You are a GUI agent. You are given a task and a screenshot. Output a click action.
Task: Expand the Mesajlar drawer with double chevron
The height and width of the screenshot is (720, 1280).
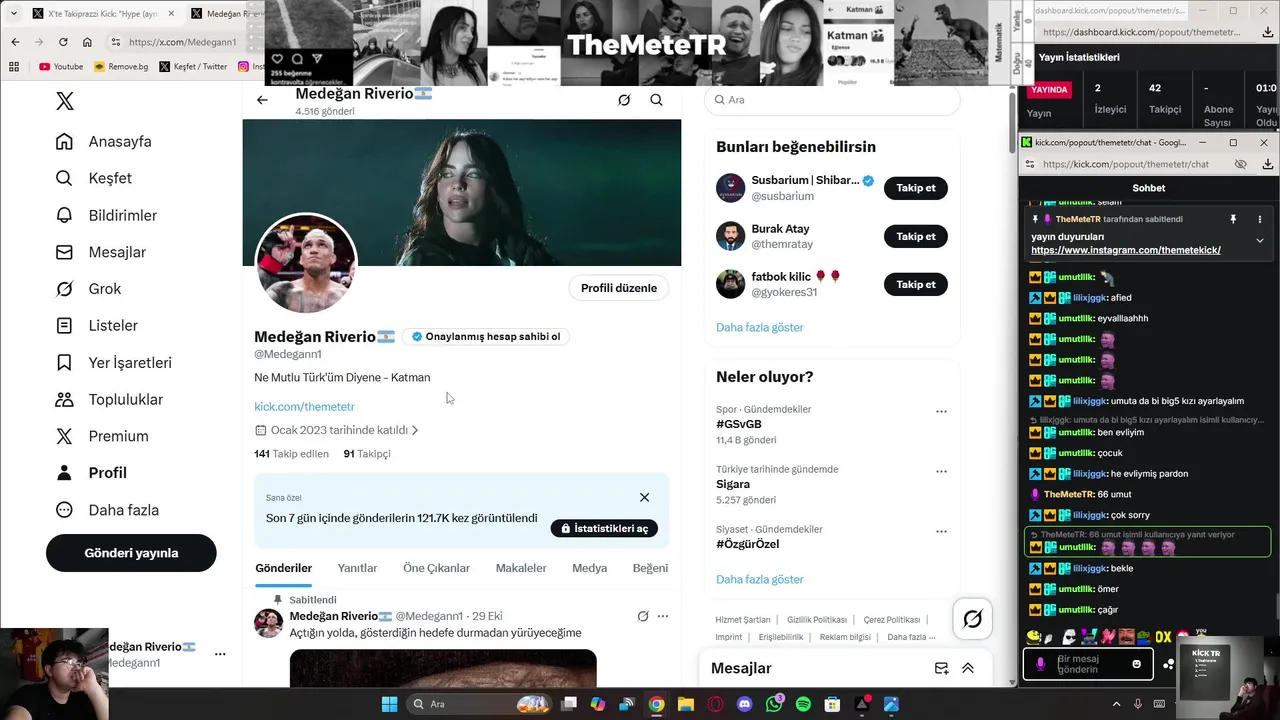[968, 668]
